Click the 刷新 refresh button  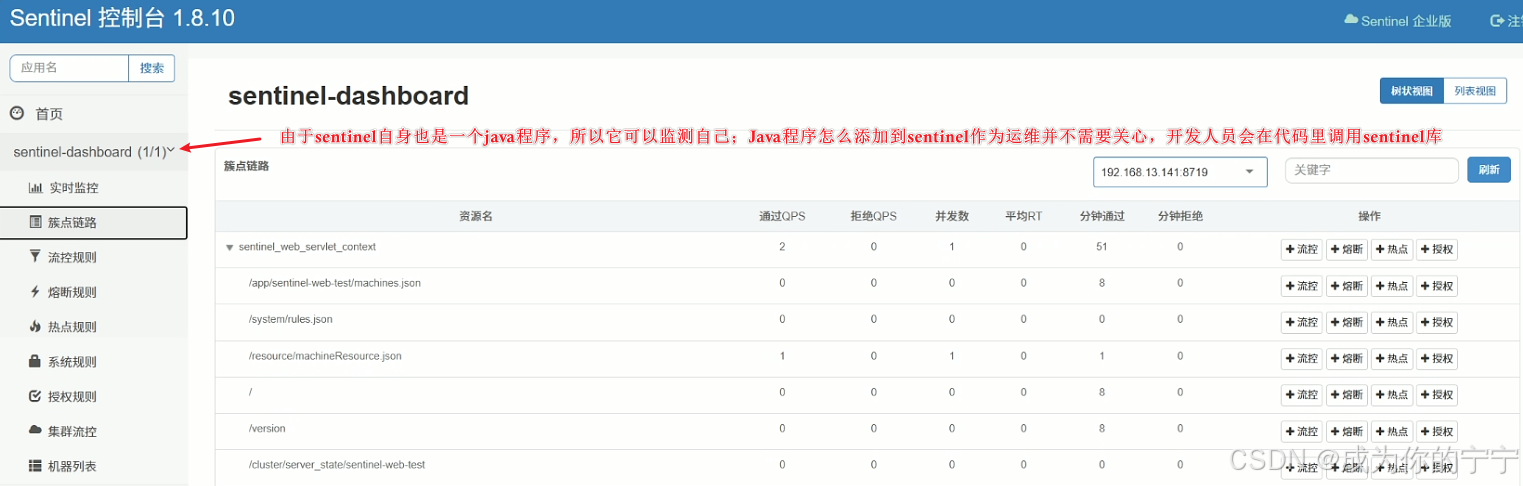pyautogui.click(x=1488, y=170)
